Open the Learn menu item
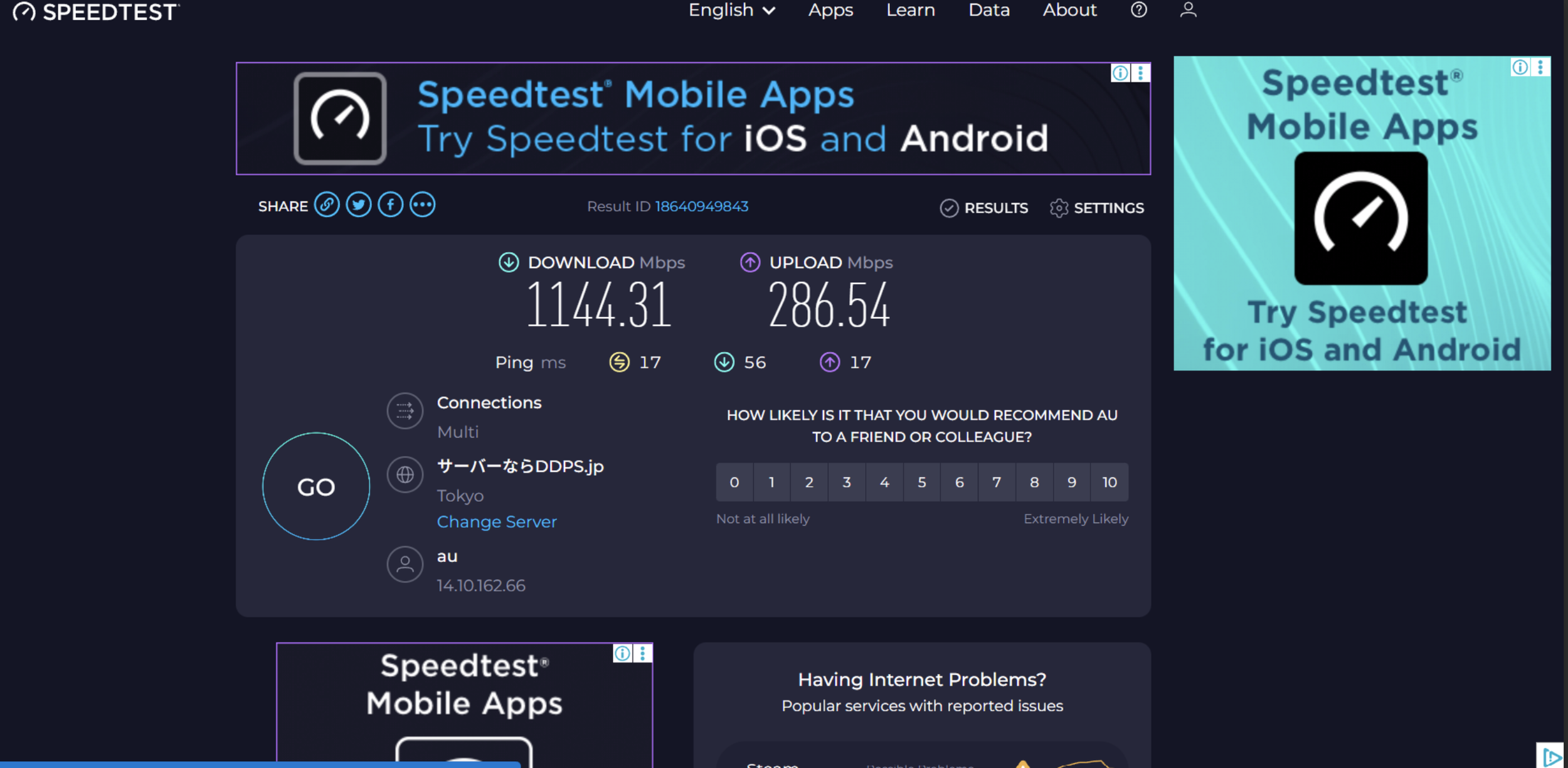Image resolution: width=1568 pixels, height=768 pixels. (910, 10)
